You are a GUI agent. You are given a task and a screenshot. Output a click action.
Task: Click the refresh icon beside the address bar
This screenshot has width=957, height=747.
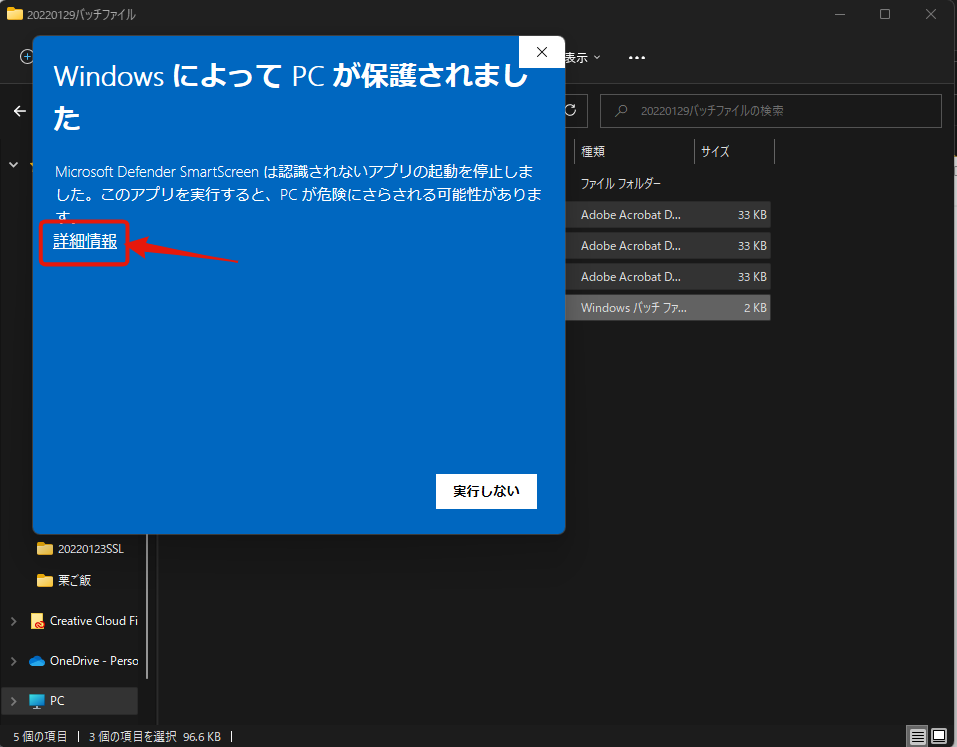[570, 111]
